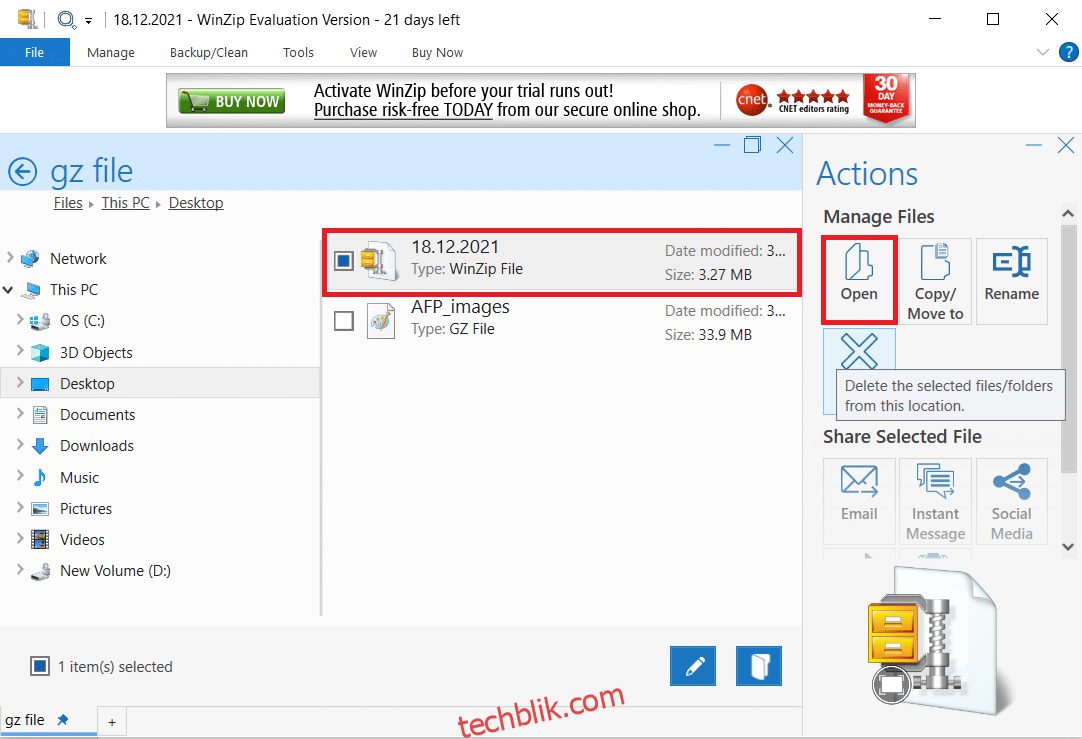1082x739 pixels.
Task: Add a new tab with plus button
Action: 112,722
